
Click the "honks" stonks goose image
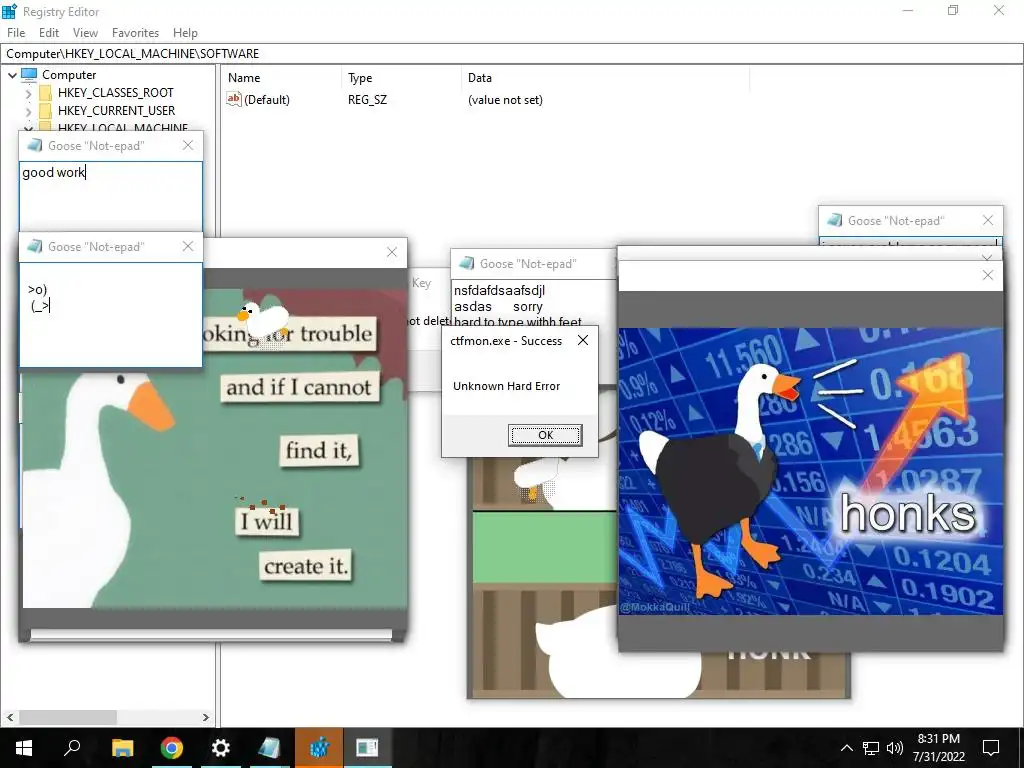810,471
